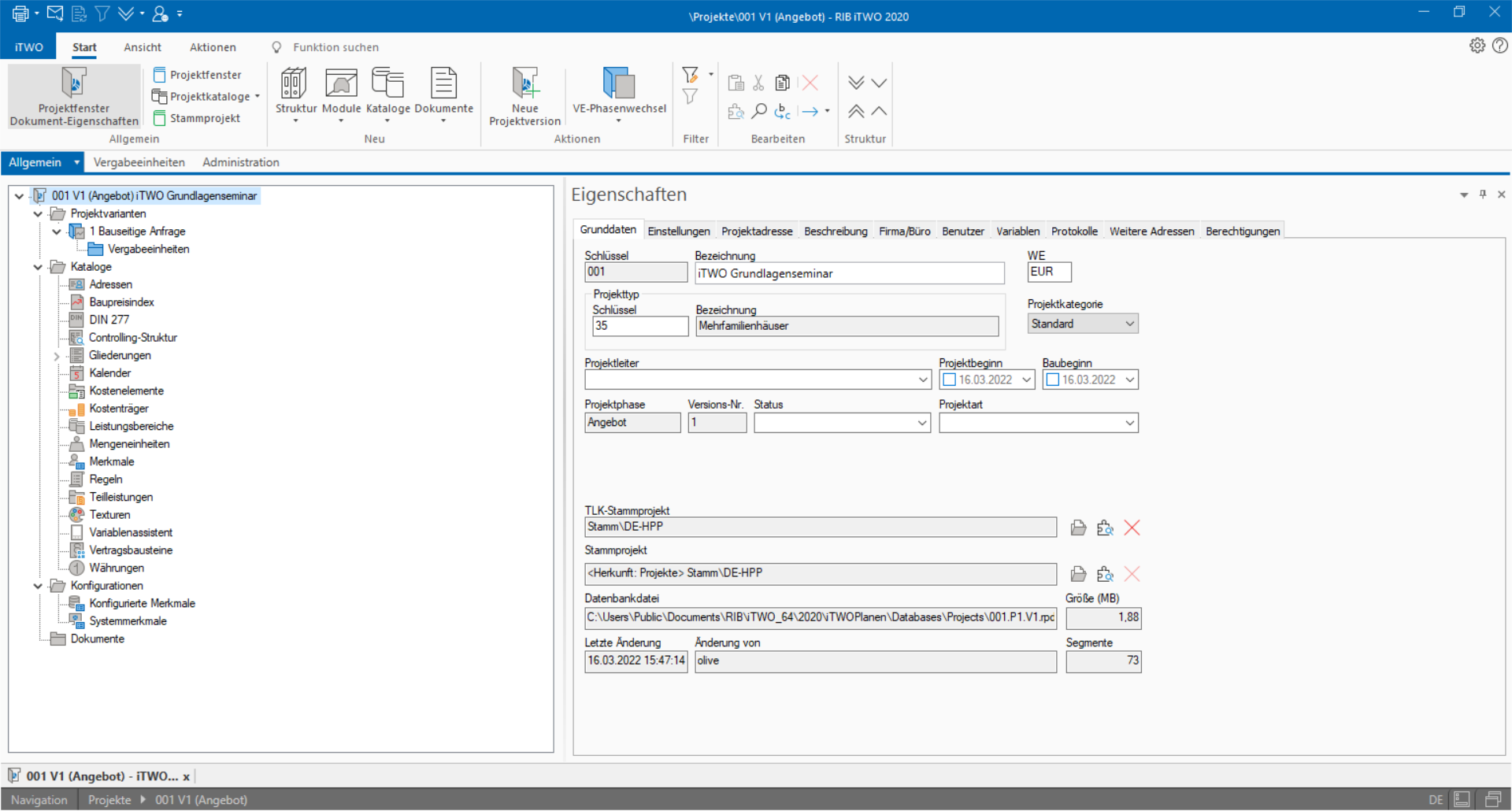The height and width of the screenshot is (811, 1512).
Task: Click the Projektfenster ribbon button
Action: click(x=198, y=75)
